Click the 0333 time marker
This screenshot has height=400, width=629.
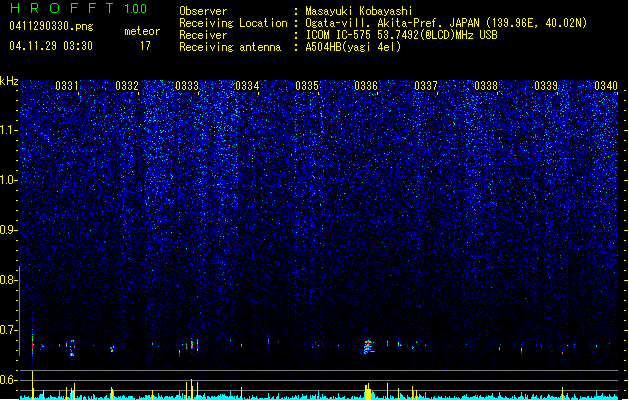[x=187, y=86]
